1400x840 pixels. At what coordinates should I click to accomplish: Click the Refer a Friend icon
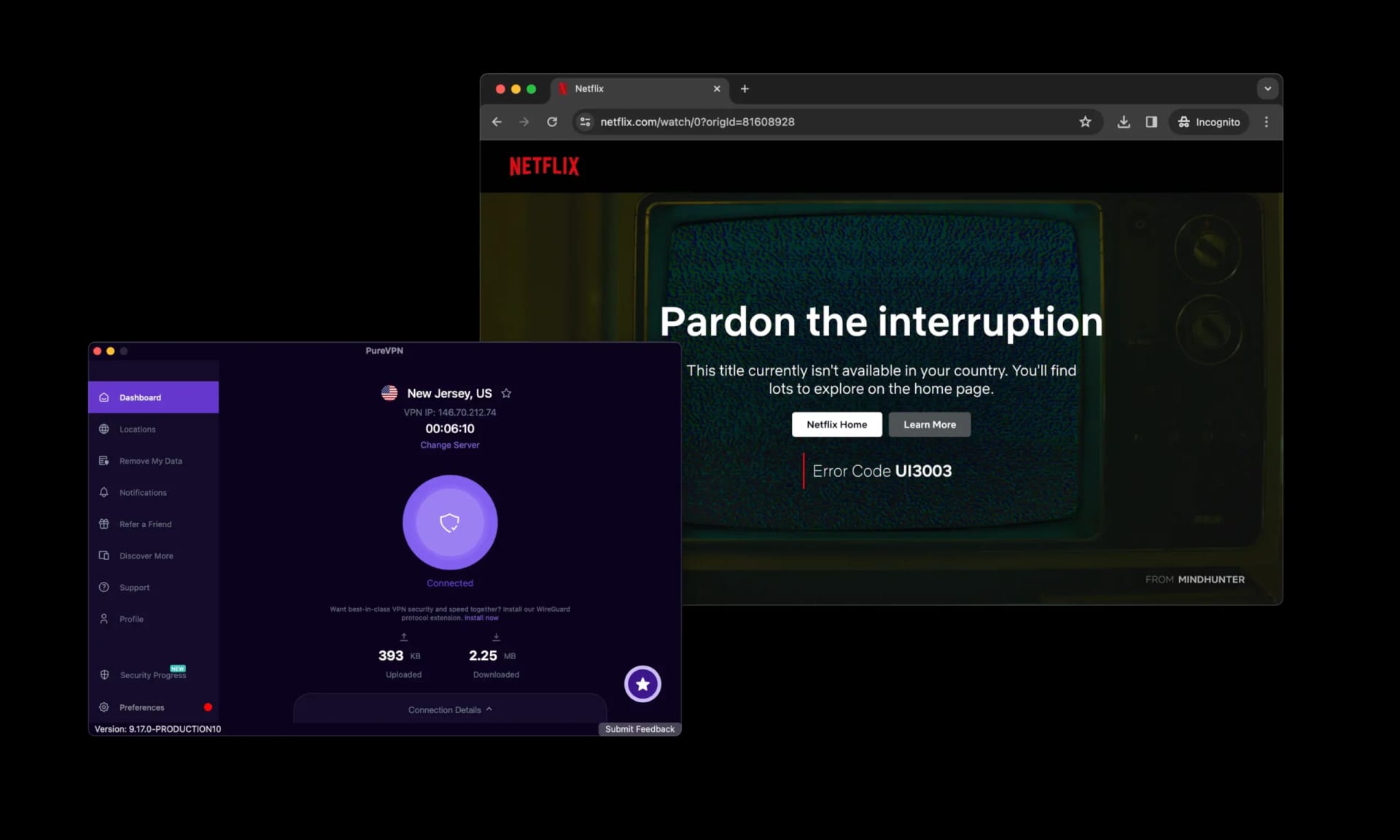[104, 523]
